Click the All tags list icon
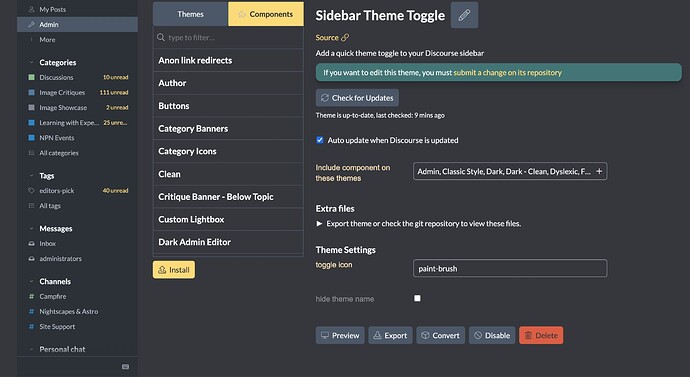690x377 pixels. click(31, 205)
